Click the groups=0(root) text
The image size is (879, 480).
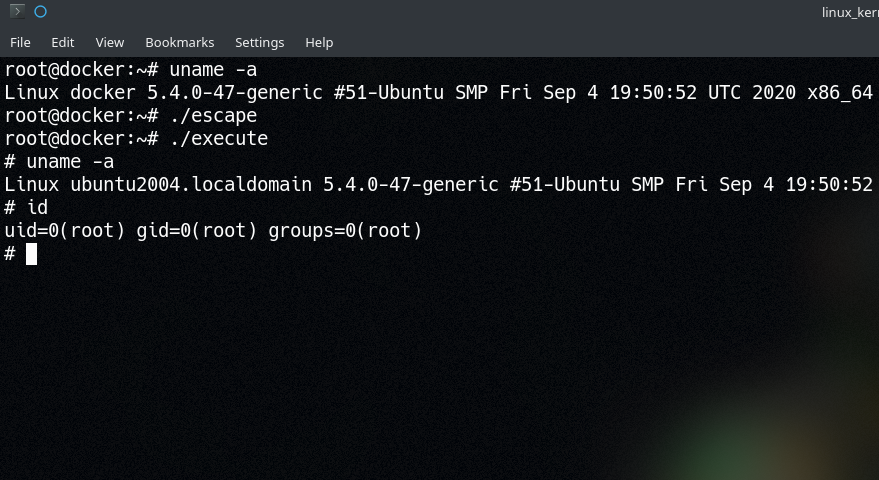(346, 231)
